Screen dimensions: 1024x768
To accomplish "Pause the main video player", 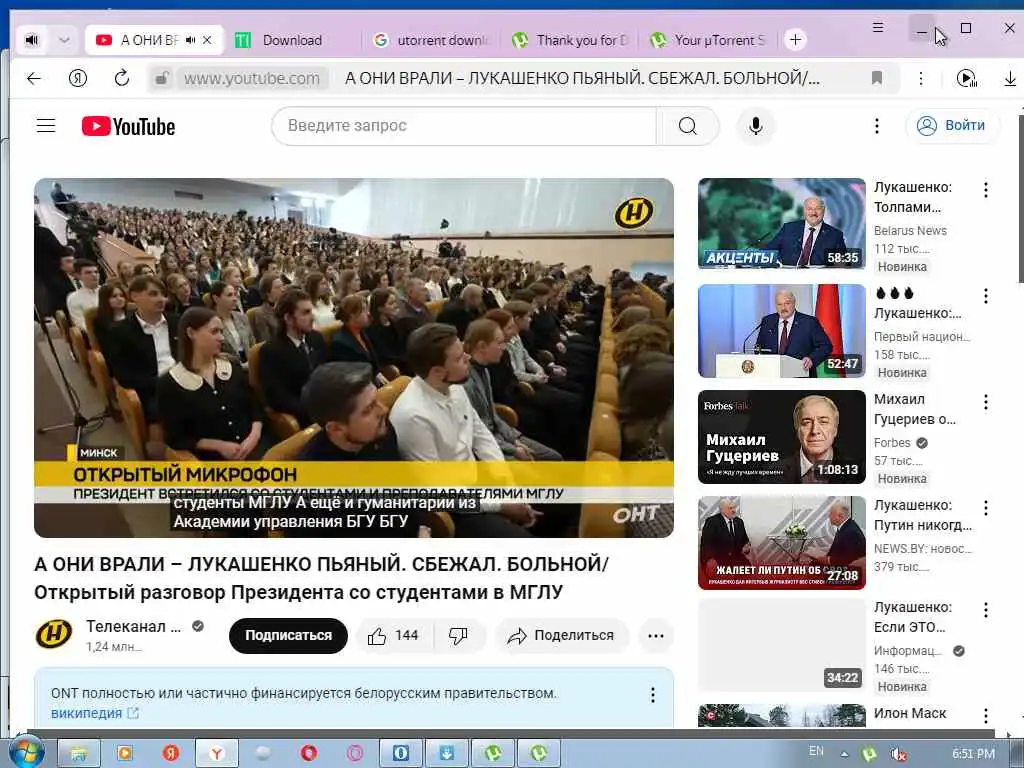I will 354,357.
